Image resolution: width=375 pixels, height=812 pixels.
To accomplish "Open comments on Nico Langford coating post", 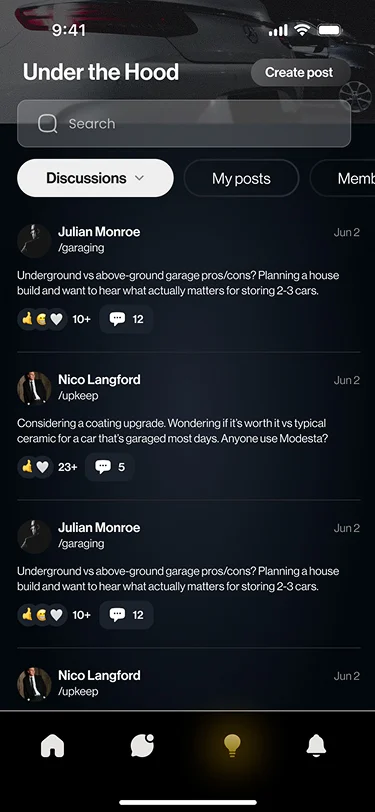I will pos(110,467).
